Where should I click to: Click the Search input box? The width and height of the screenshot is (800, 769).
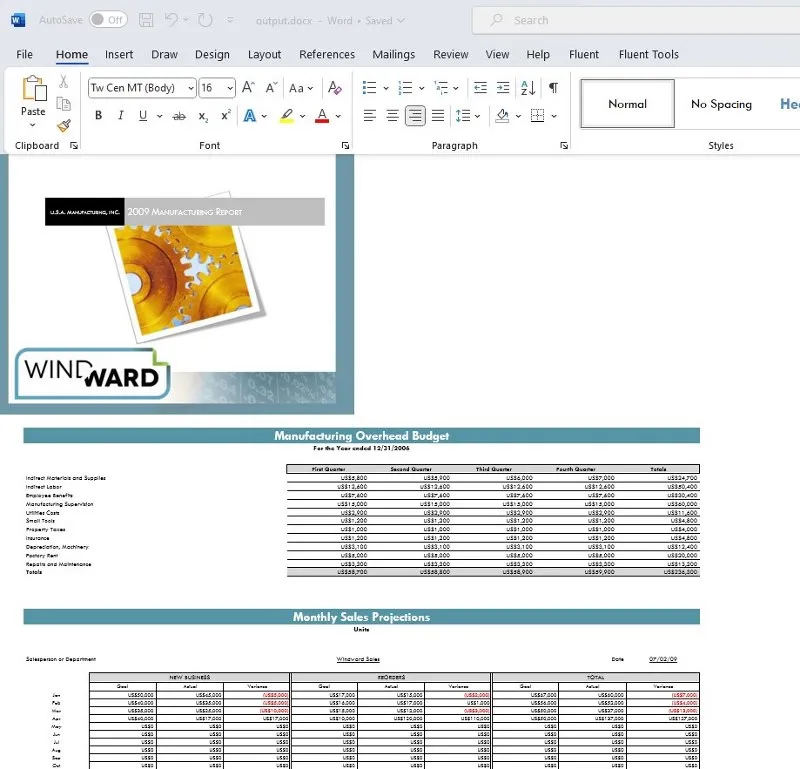click(636, 20)
